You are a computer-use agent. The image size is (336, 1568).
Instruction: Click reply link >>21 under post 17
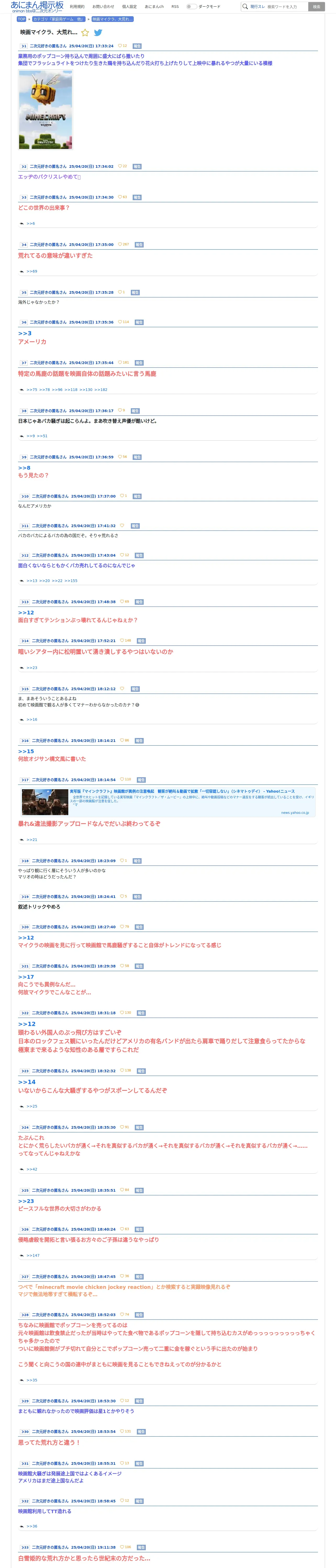[x=32, y=839]
